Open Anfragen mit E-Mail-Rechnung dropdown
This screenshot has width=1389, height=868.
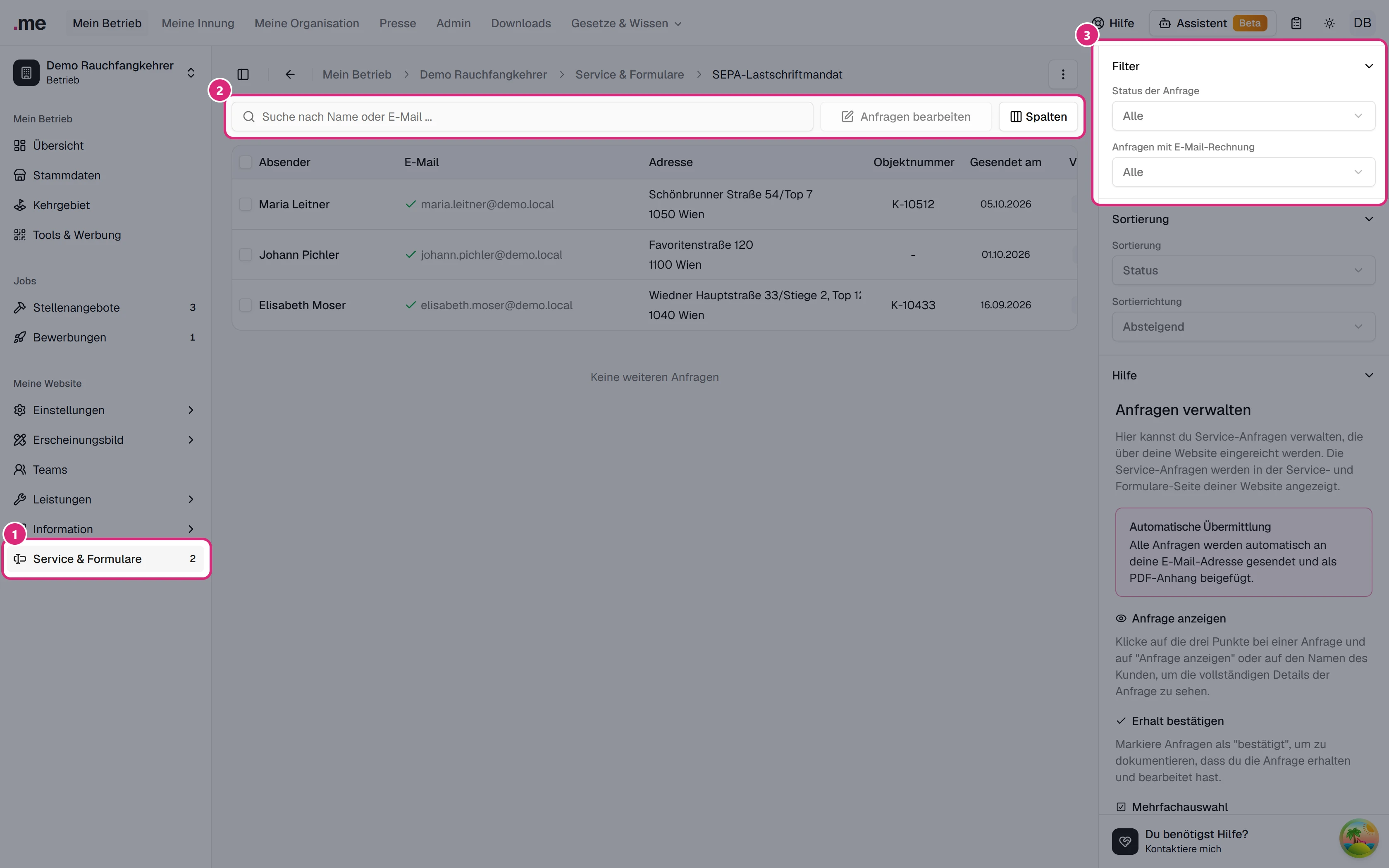point(1243,172)
